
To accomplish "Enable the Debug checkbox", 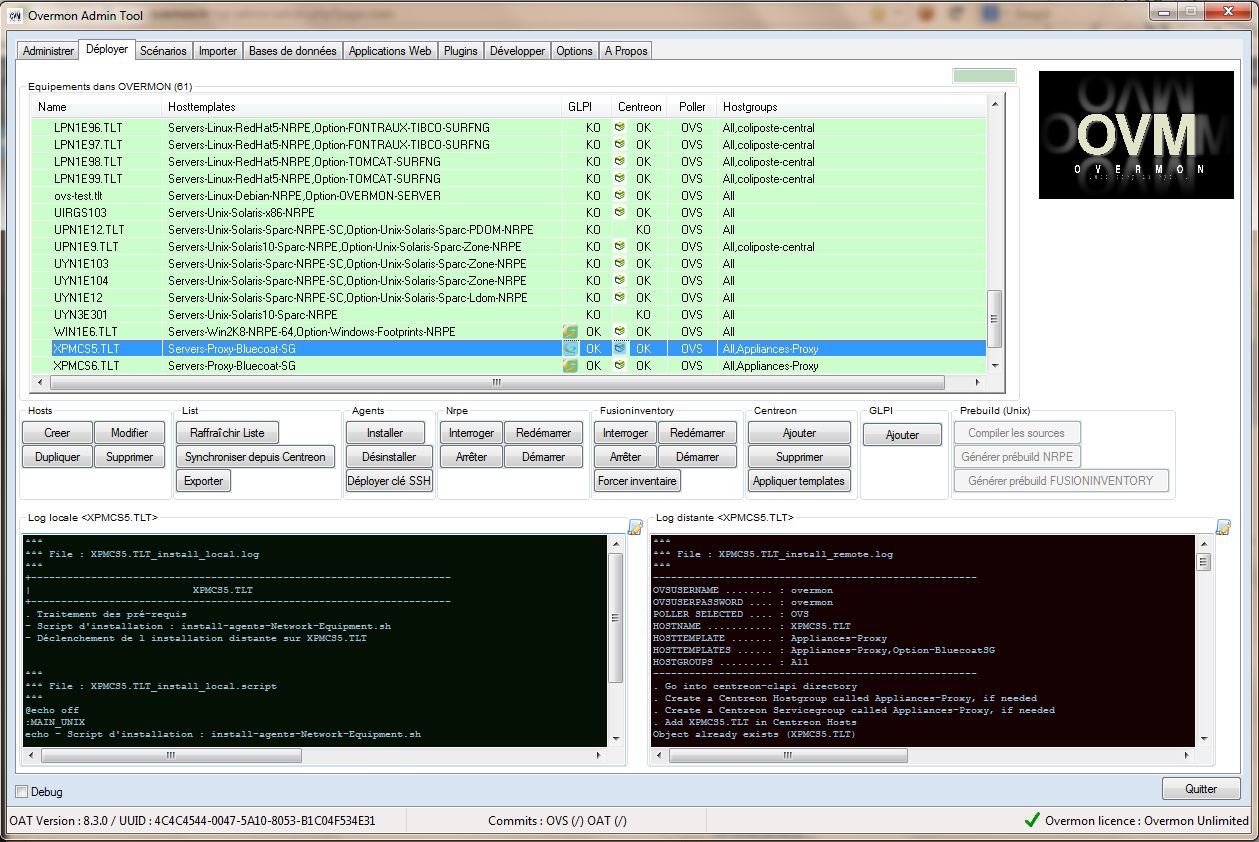I will [22, 792].
